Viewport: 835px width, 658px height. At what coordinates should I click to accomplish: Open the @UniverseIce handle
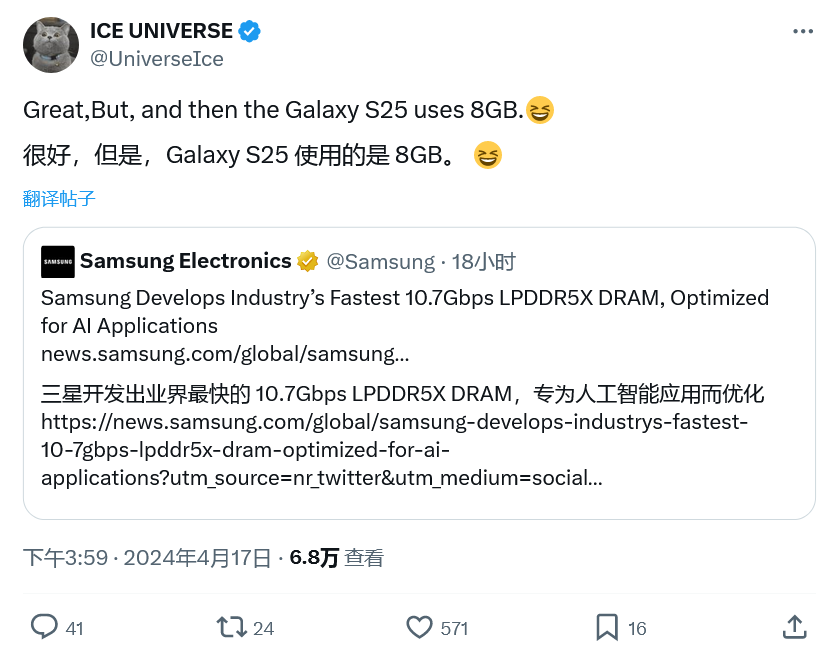[157, 59]
